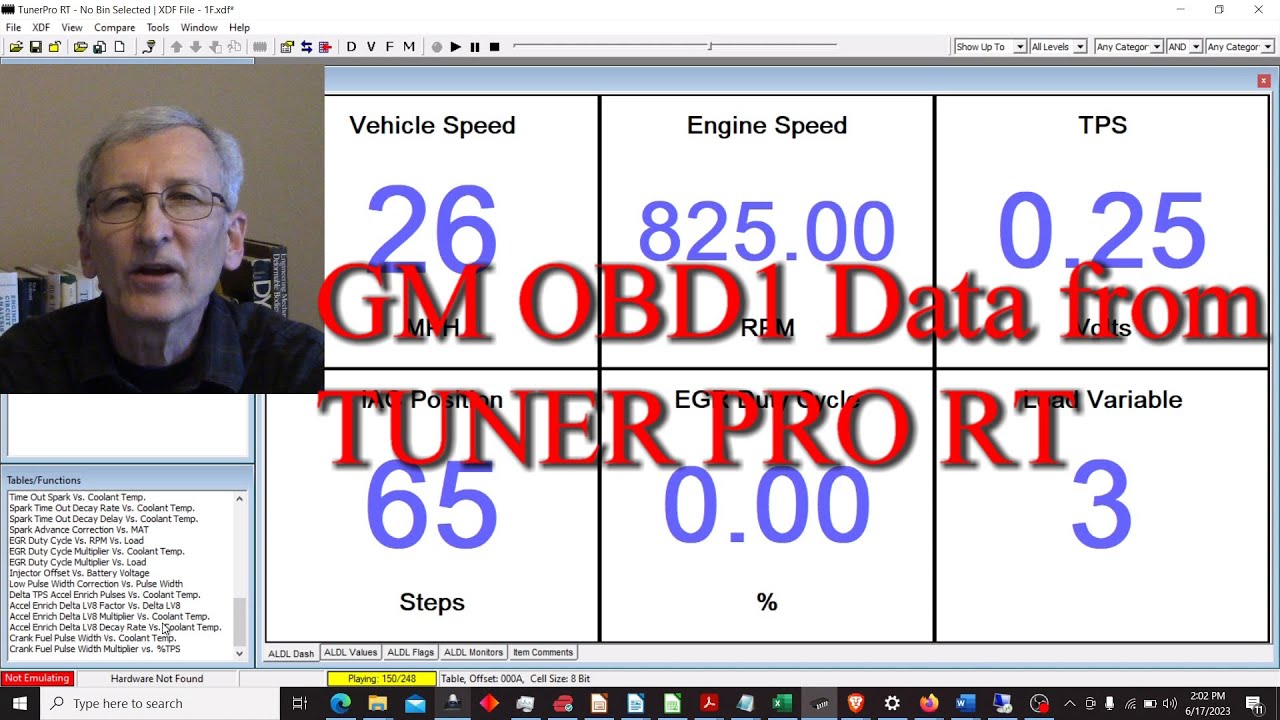Open the first Any Category dropdown
Screen dimensions: 1280x720
(x=1128, y=47)
